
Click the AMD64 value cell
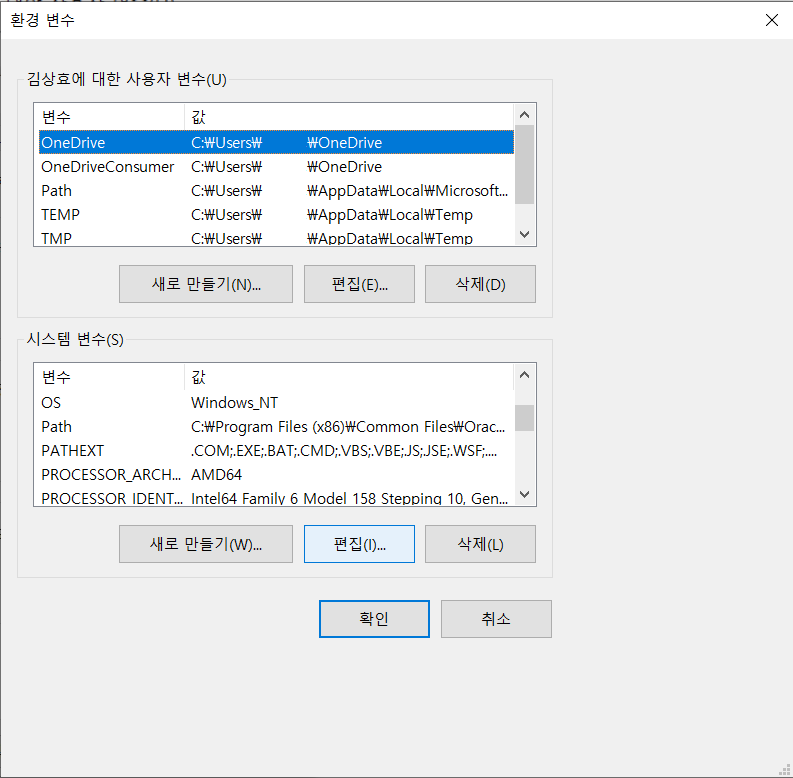[216, 475]
